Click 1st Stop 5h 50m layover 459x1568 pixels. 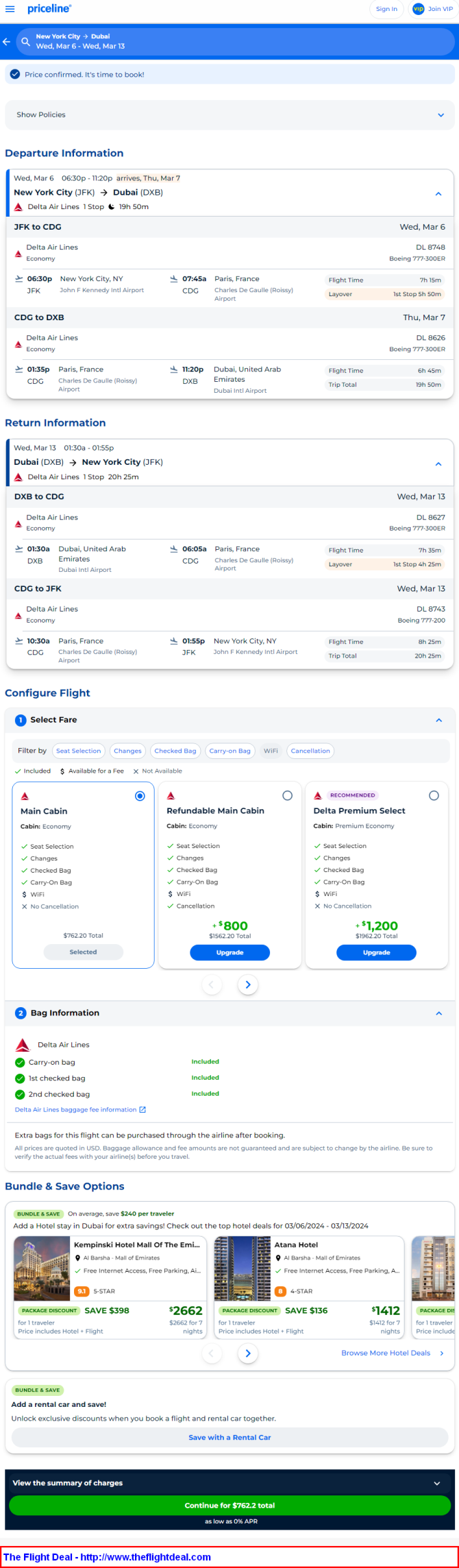[x=384, y=294]
